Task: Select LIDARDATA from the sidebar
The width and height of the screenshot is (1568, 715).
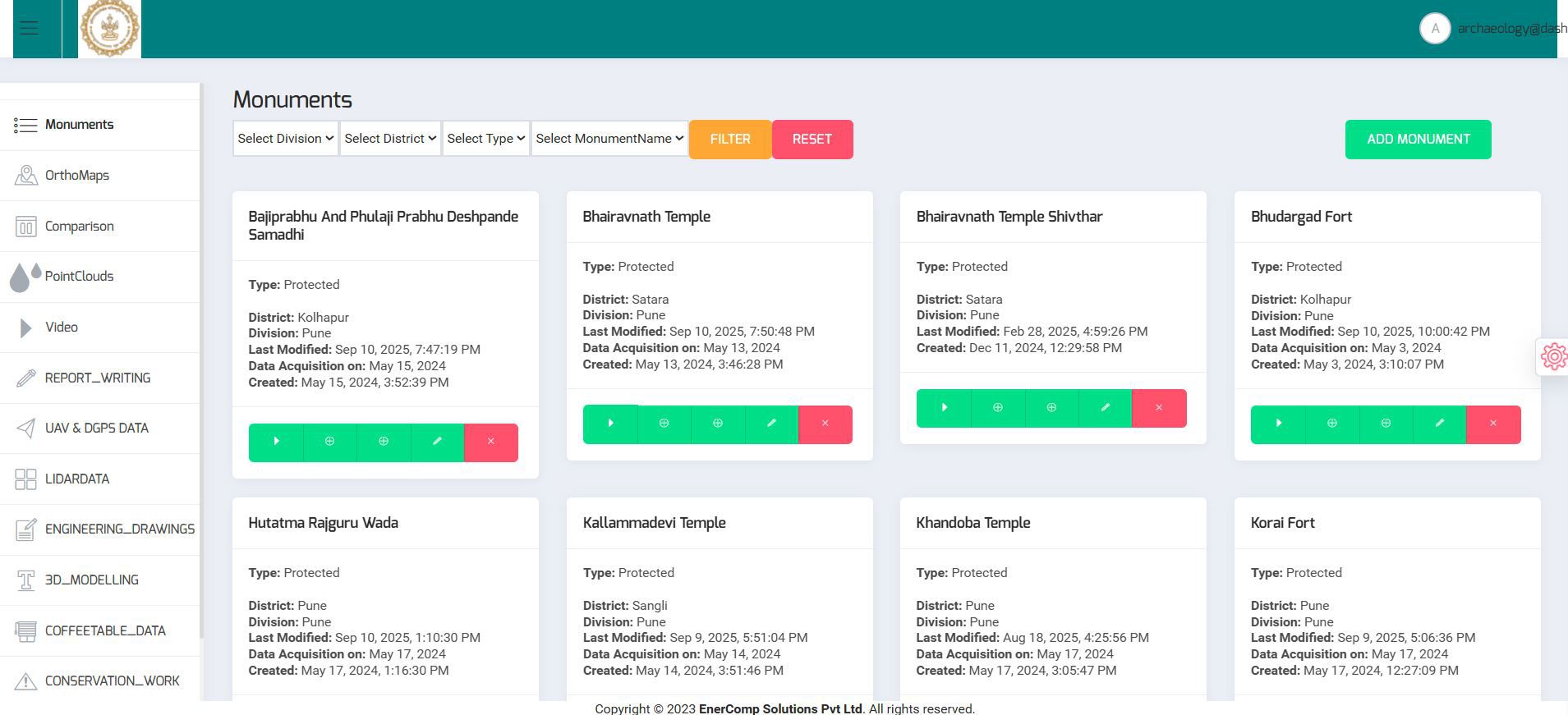Action: pos(77,479)
